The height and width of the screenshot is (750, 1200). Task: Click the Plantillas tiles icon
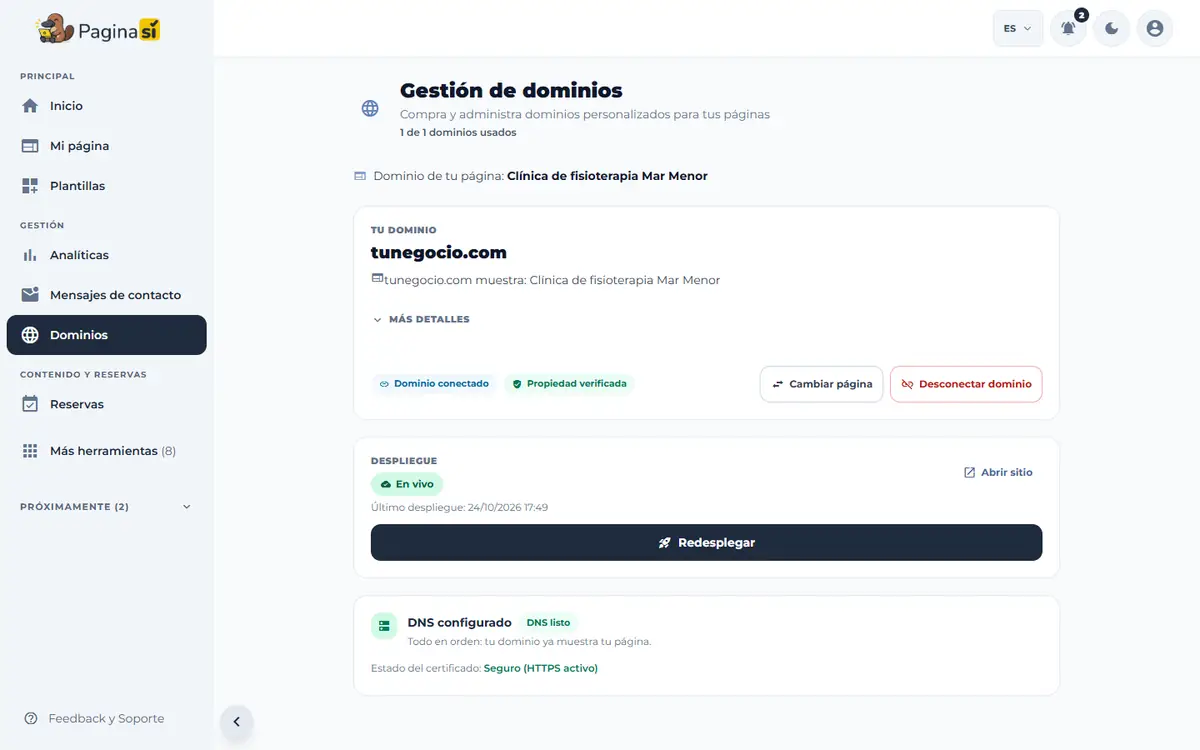(x=30, y=186)
